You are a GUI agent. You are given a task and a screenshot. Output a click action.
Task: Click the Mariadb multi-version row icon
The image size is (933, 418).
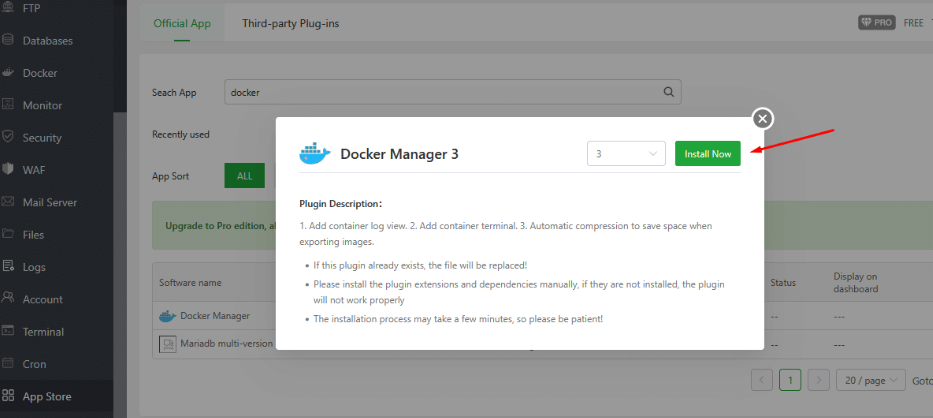[x=168, y=344]
